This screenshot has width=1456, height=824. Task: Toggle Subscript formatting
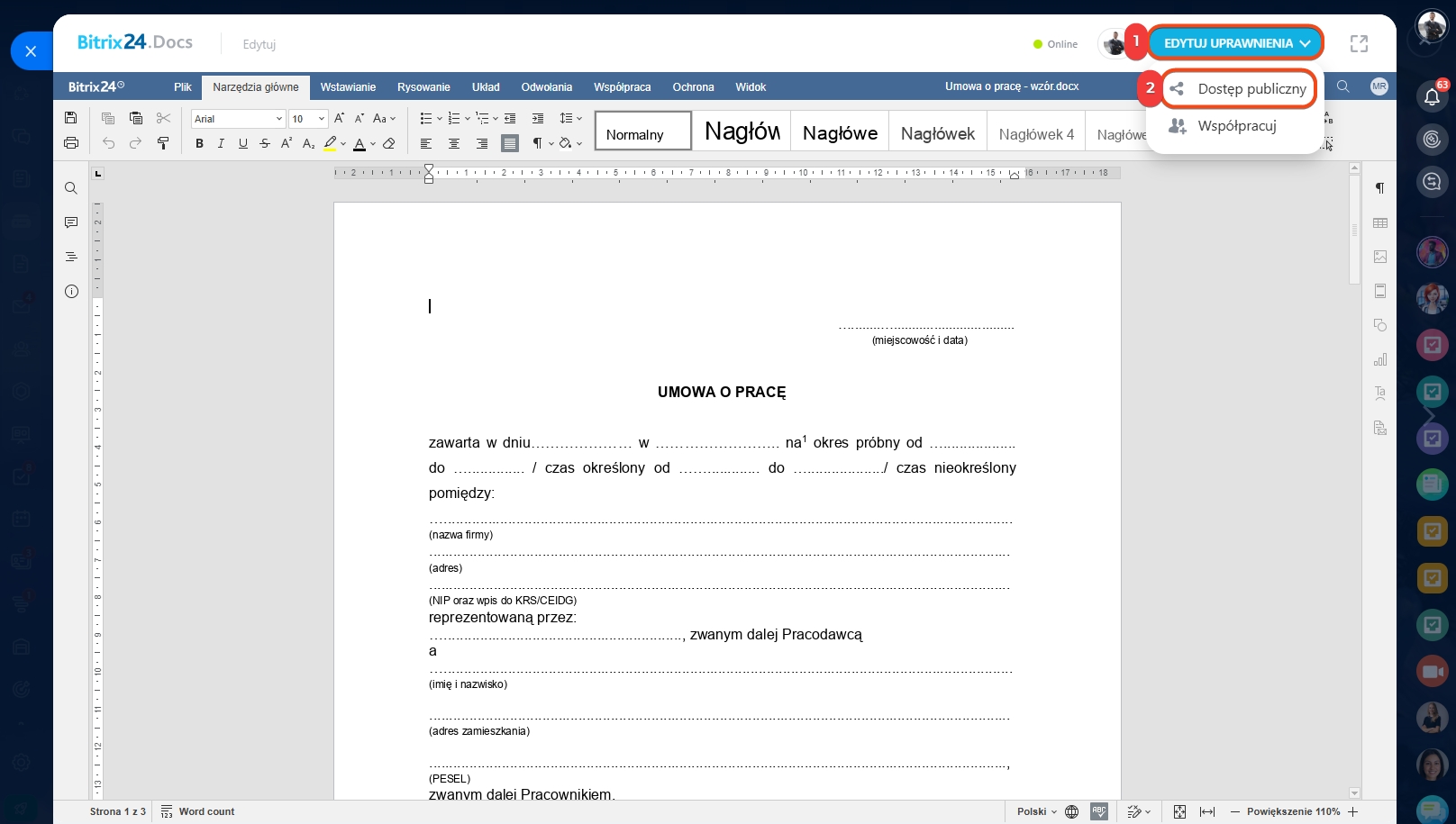[308, 143]
